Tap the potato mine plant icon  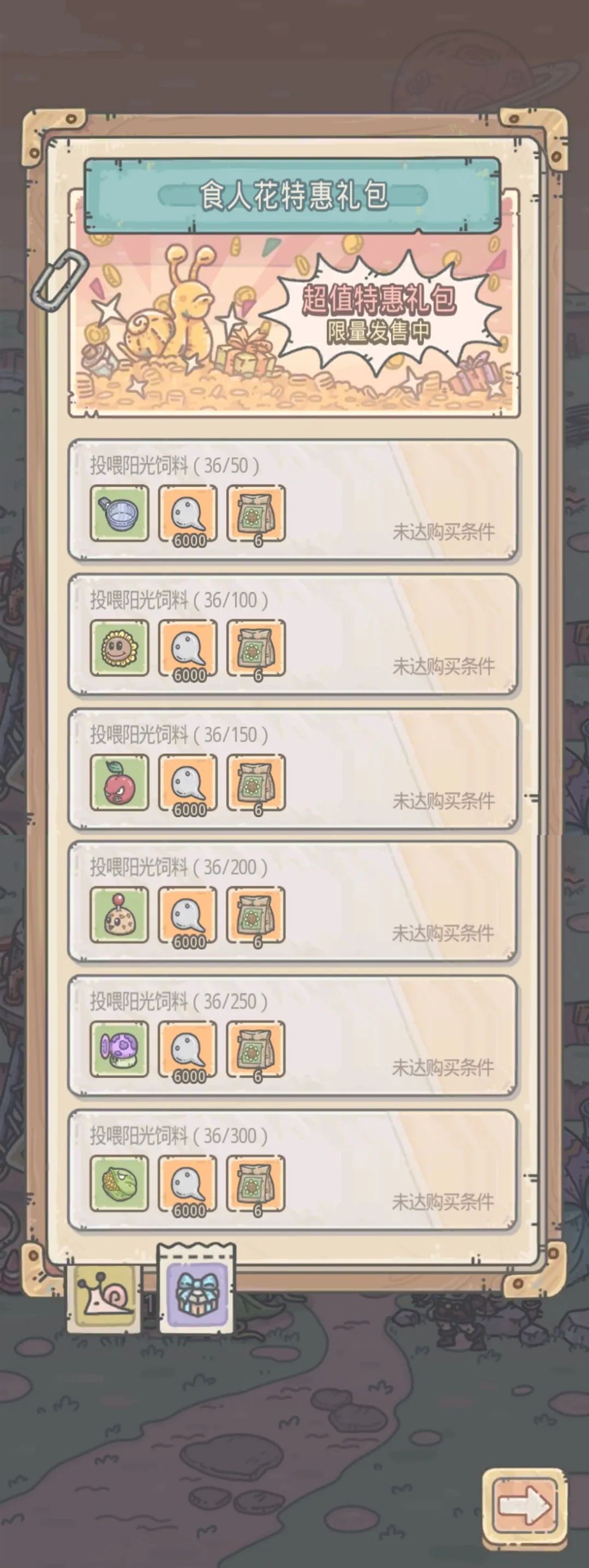pyautogui.click(x=119, y=914)
